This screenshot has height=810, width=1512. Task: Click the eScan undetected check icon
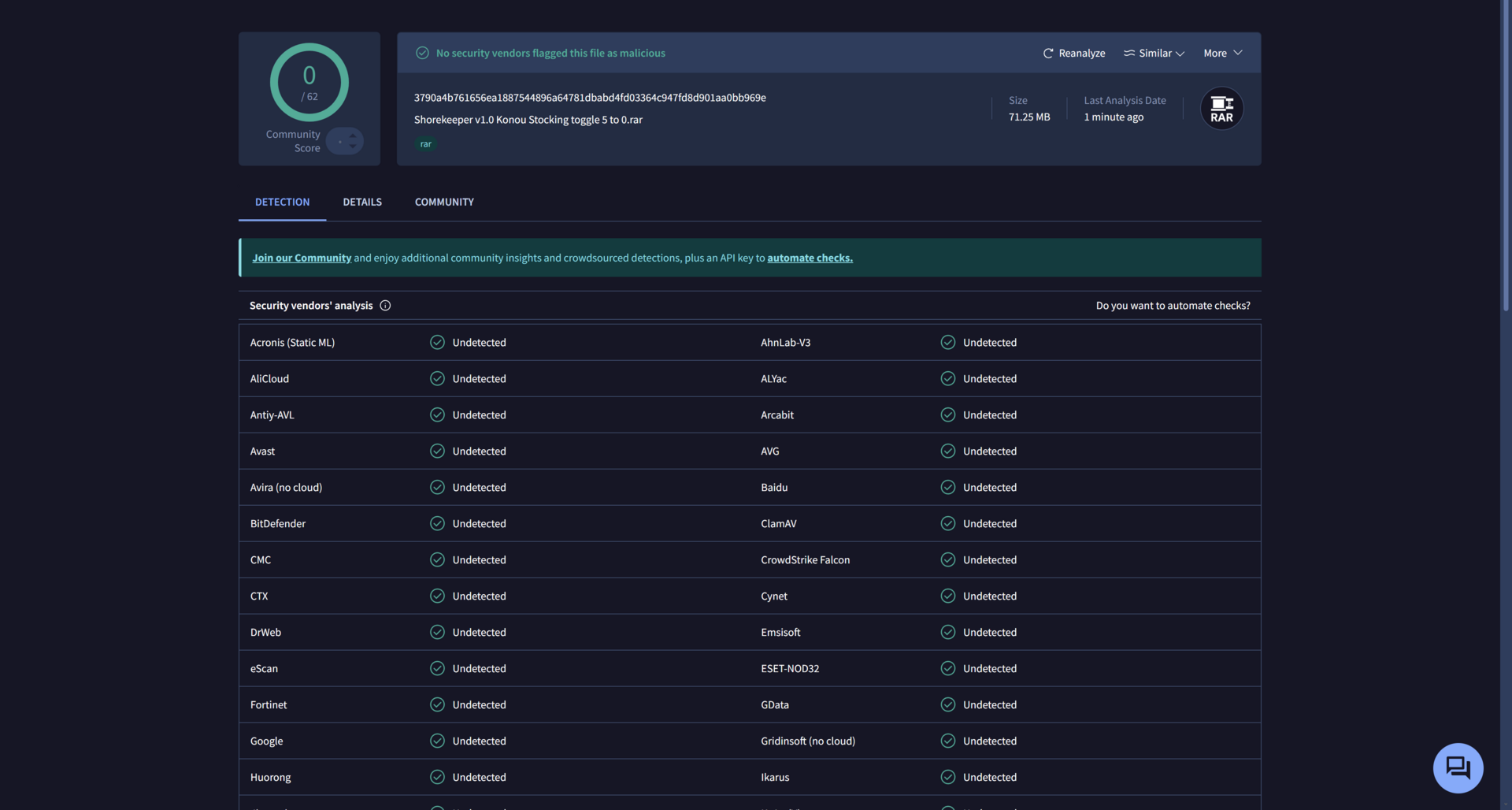coord(437,668)
